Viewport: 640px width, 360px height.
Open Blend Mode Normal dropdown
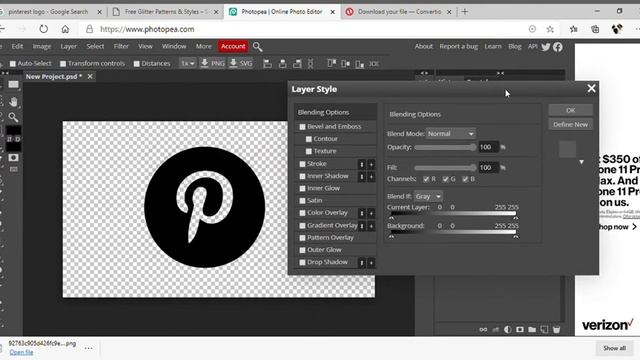pos(450,133)
